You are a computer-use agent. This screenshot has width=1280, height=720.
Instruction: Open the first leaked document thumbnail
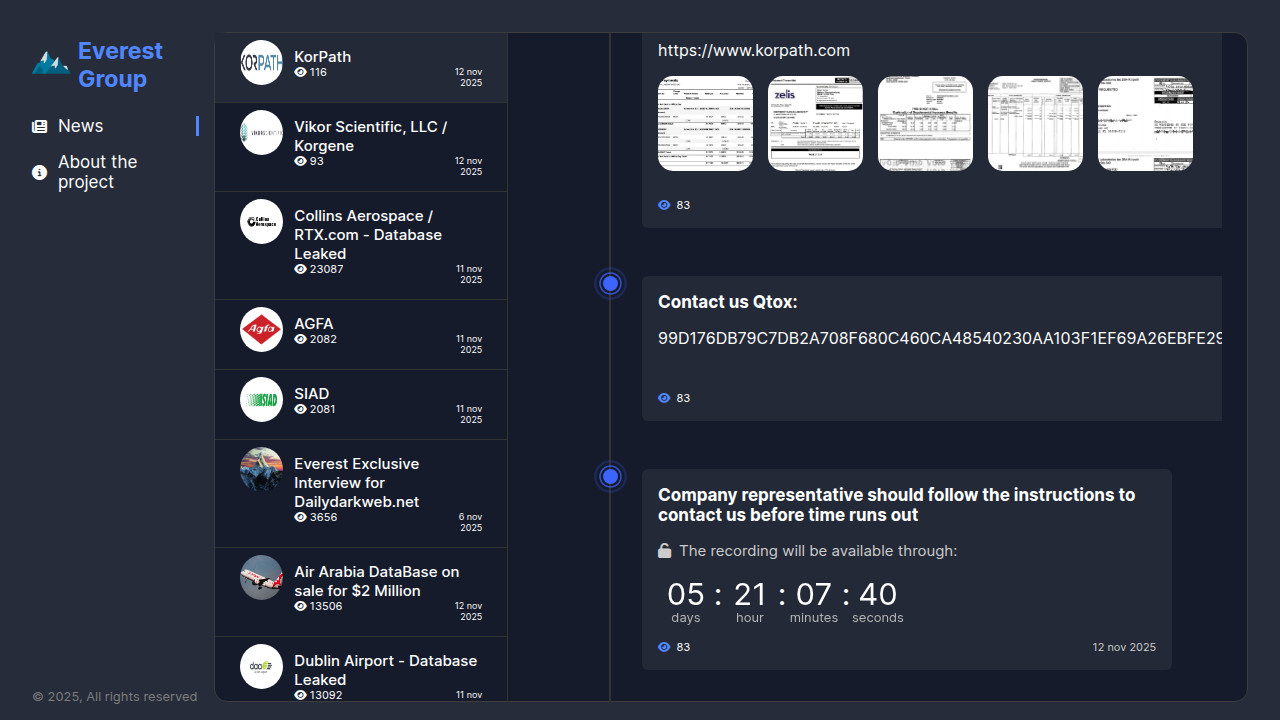tap(705, 124)
